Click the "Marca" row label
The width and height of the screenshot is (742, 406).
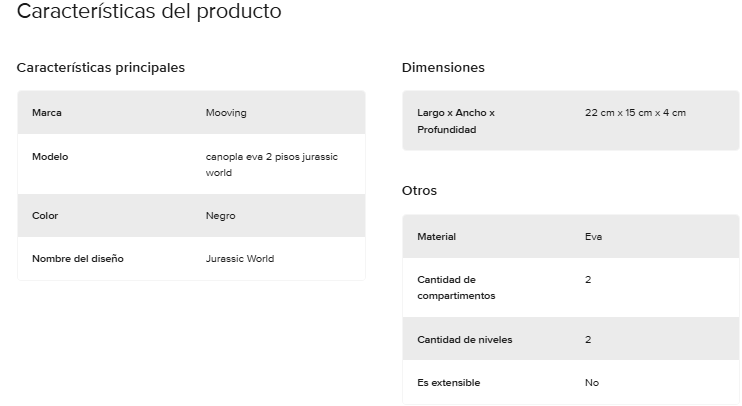click(x=47, y=113)
